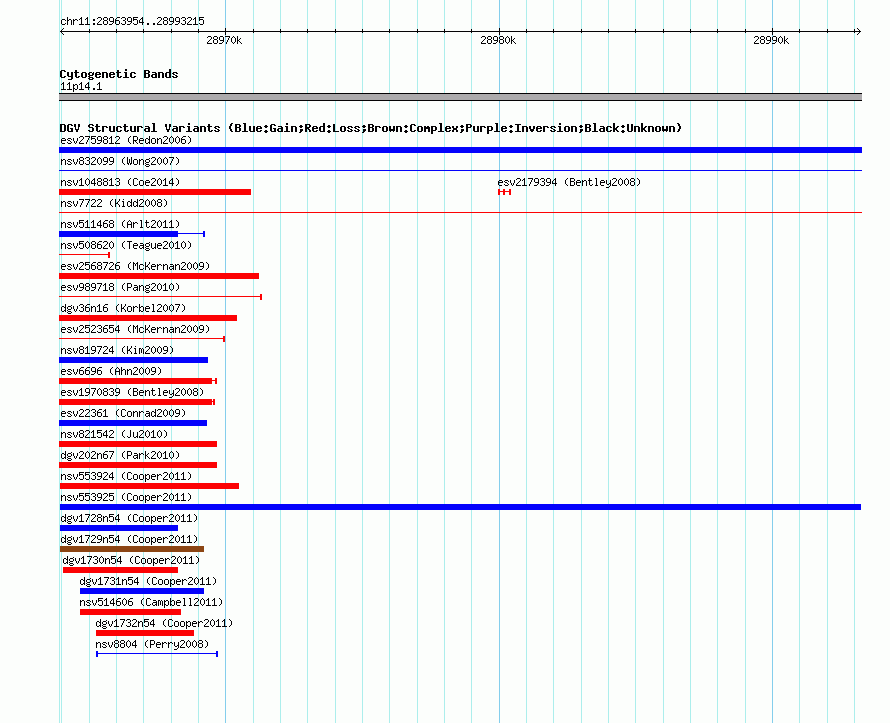Click the right arrow end of the ruler
Viewport: 890px width, 723px height.
coord(859,31)
